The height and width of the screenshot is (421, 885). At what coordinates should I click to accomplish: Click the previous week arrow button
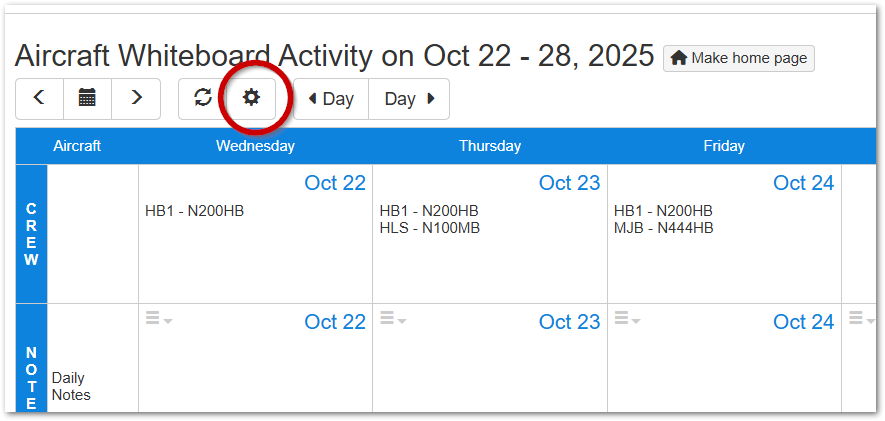point(39,98)
